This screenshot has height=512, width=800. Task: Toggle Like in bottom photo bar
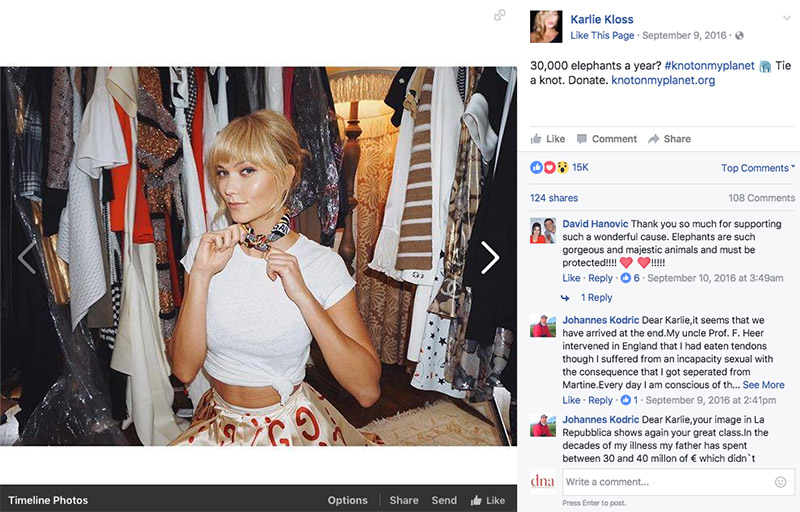click(488, 500)
